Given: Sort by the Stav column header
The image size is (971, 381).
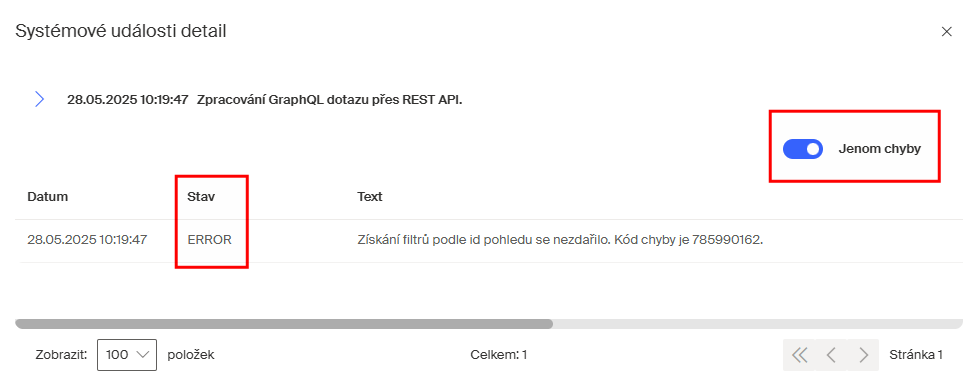Looking at the screenshot, I should pos(200,197).
